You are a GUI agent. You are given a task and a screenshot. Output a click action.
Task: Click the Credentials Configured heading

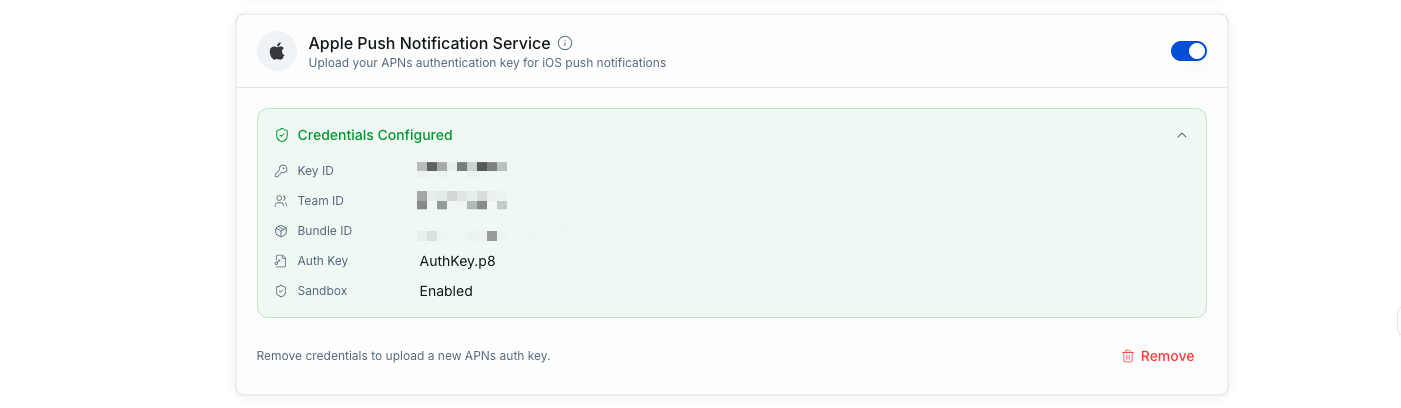[x=375, y=135]
